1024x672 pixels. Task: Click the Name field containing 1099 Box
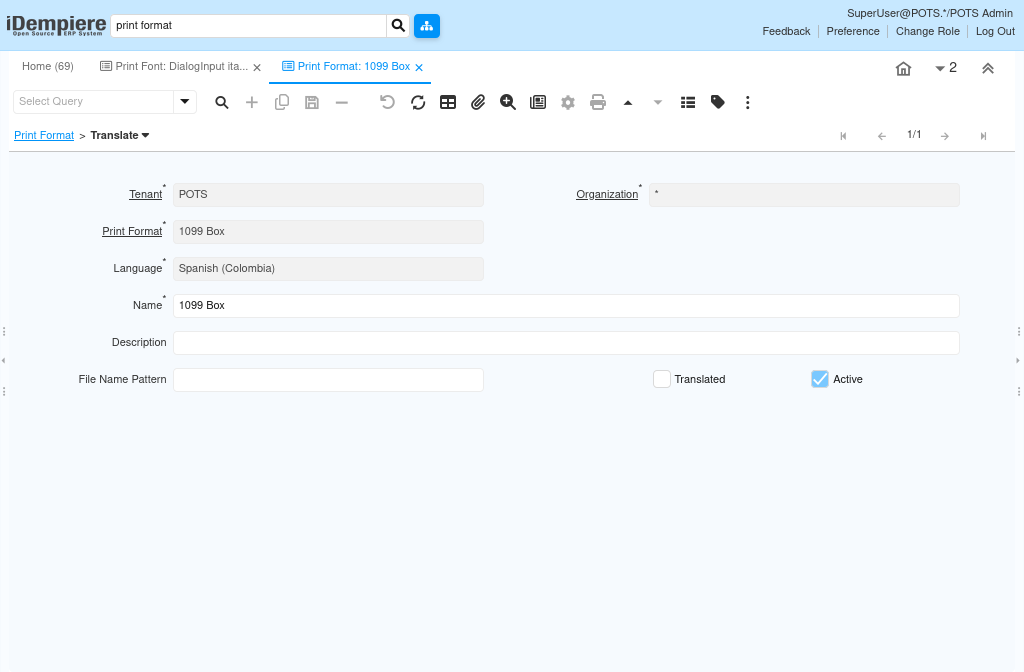coord(566,306)
